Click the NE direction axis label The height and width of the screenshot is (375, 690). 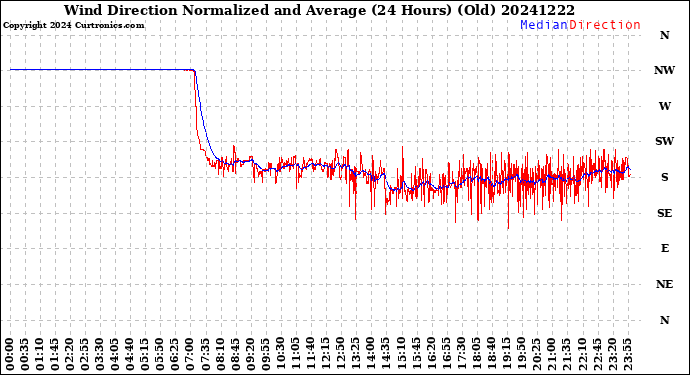click(x=664, y=284)
